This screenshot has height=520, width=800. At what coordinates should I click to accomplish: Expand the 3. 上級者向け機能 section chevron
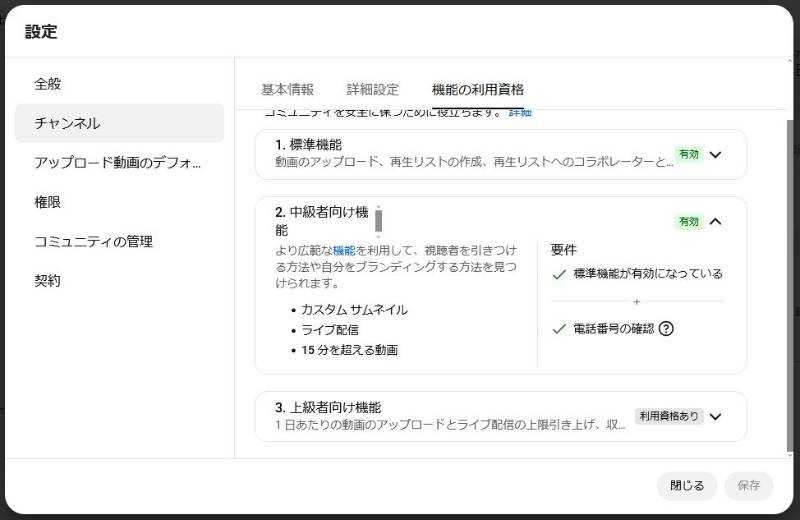coord(715,416)
